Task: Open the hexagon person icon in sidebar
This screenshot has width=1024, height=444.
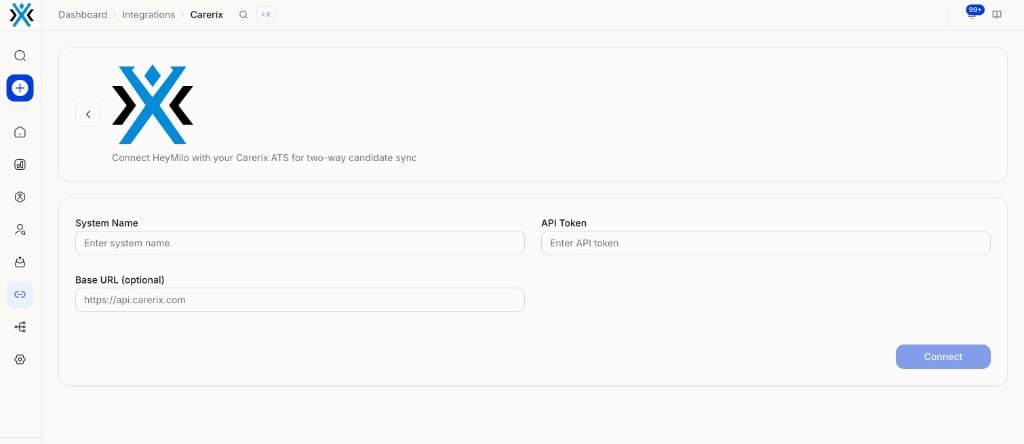Action: point(20,197)
